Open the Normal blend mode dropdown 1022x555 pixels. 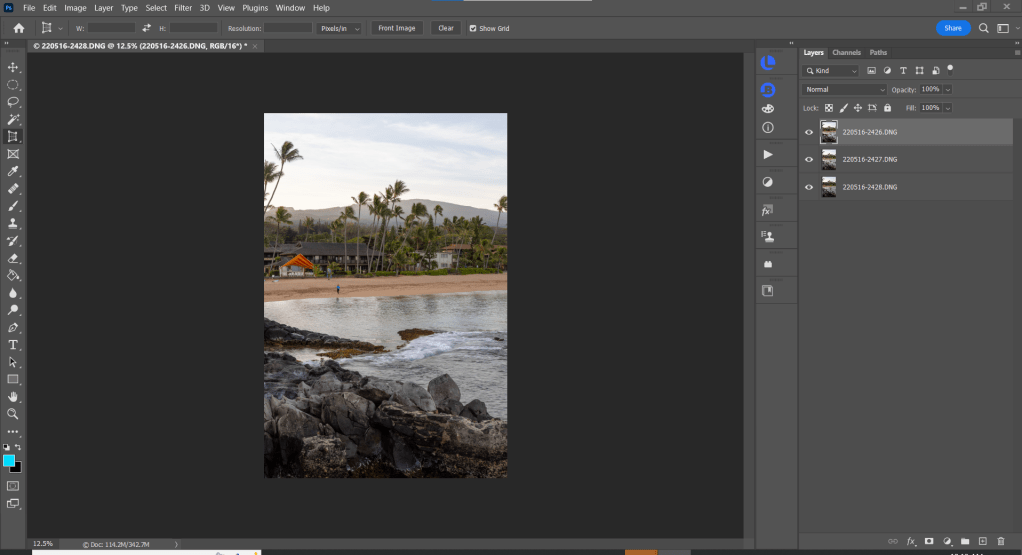[844, 90]
